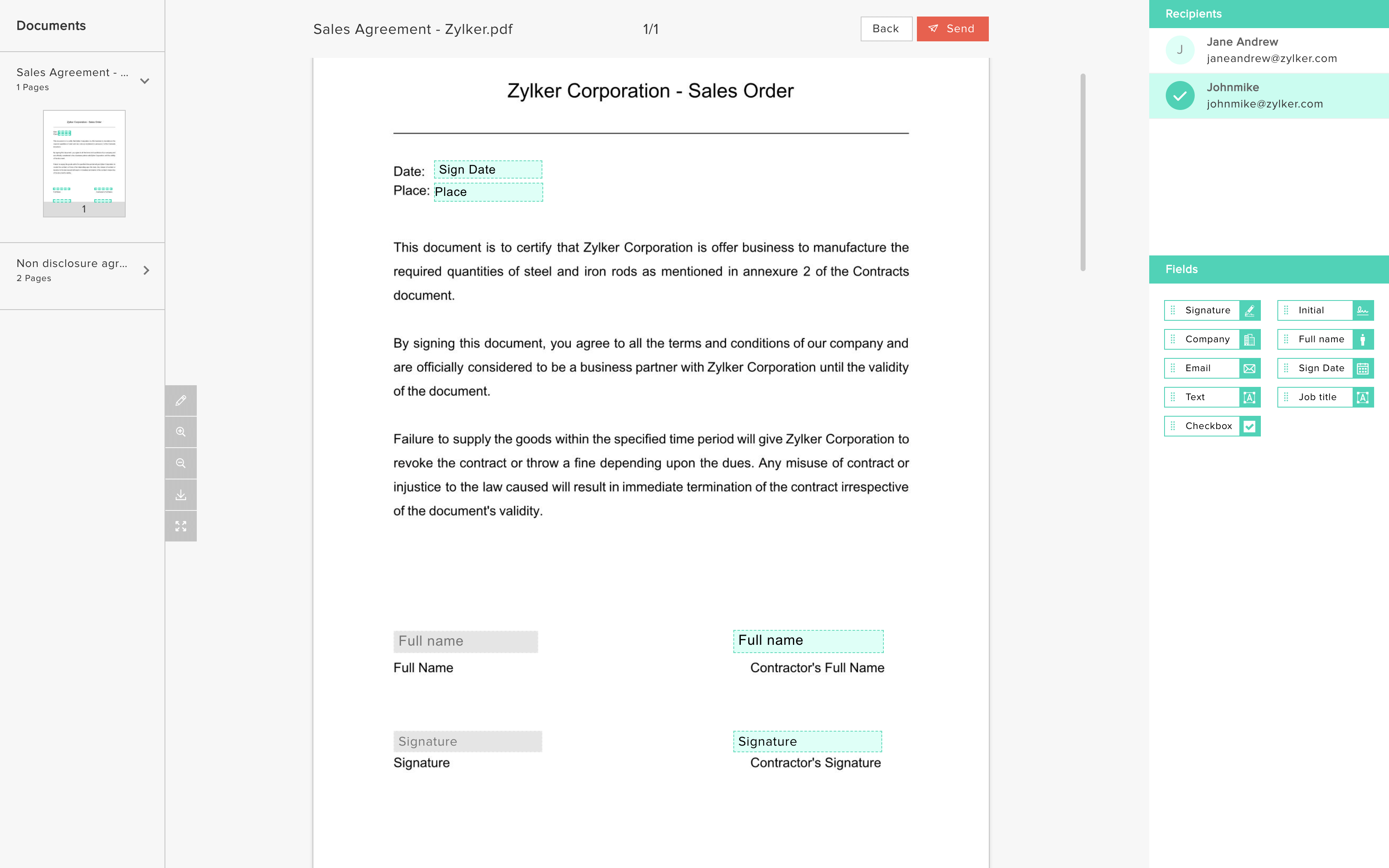Viewport: 1389px width, 868px height.
Task: Expand the Non disclosure agreement document
Action: click(146, 270)
